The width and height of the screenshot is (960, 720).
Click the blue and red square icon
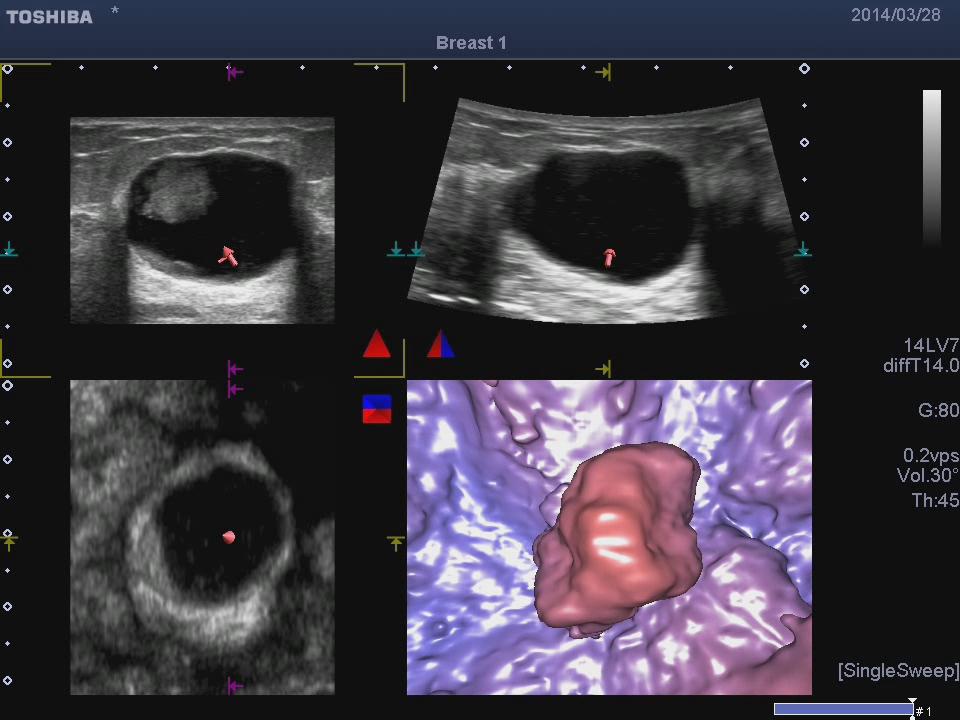377,409
